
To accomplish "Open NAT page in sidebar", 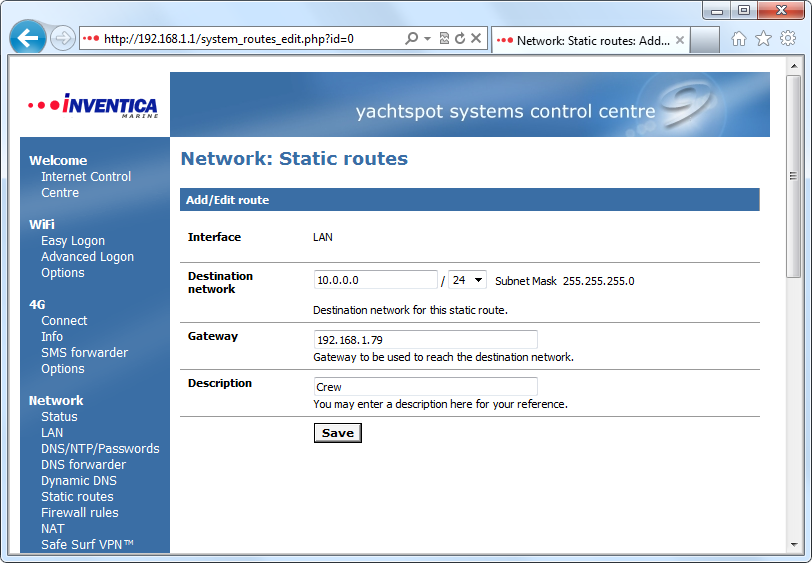I will [53, 529].
